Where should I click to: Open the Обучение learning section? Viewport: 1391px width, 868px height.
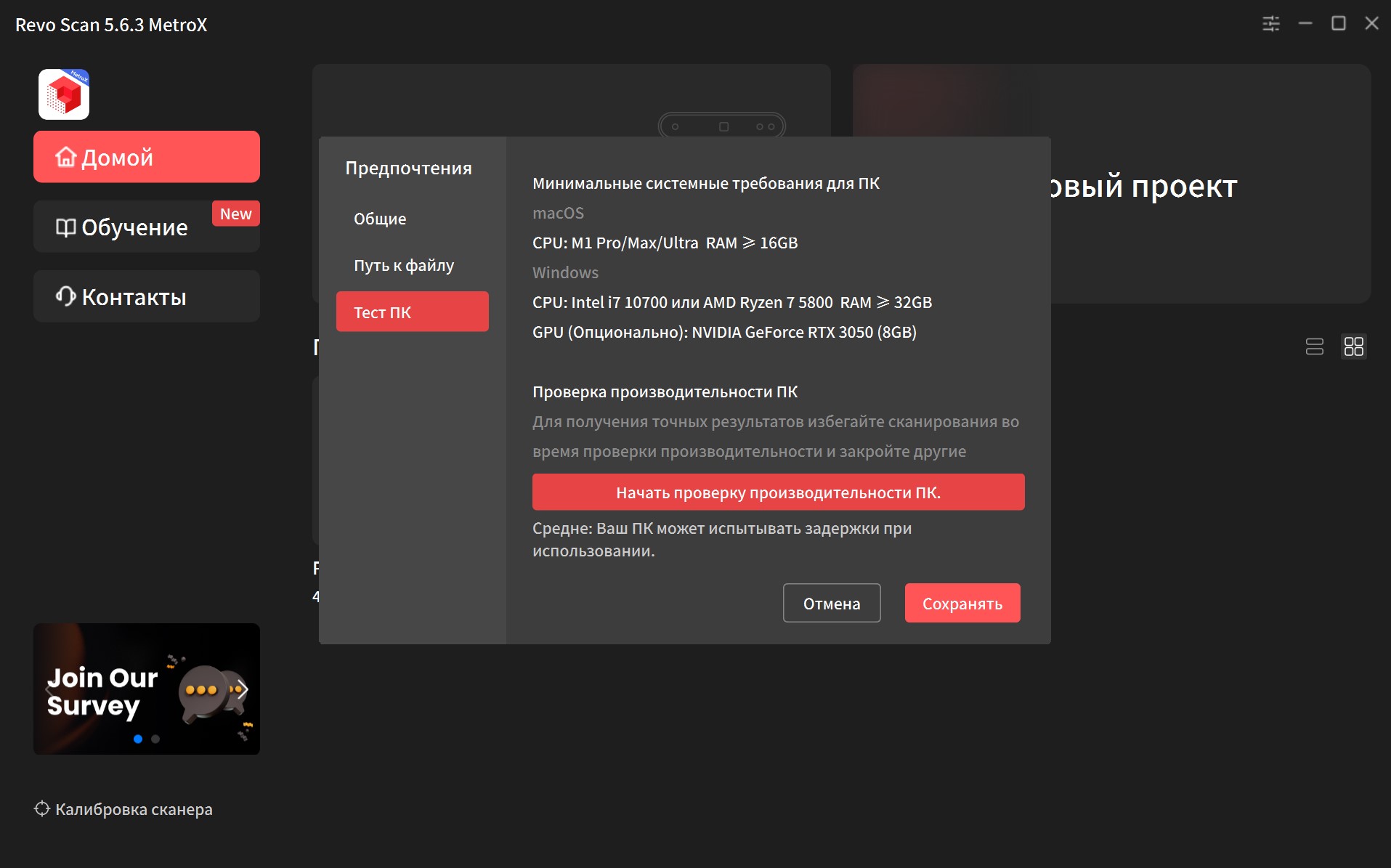point(147,227)
